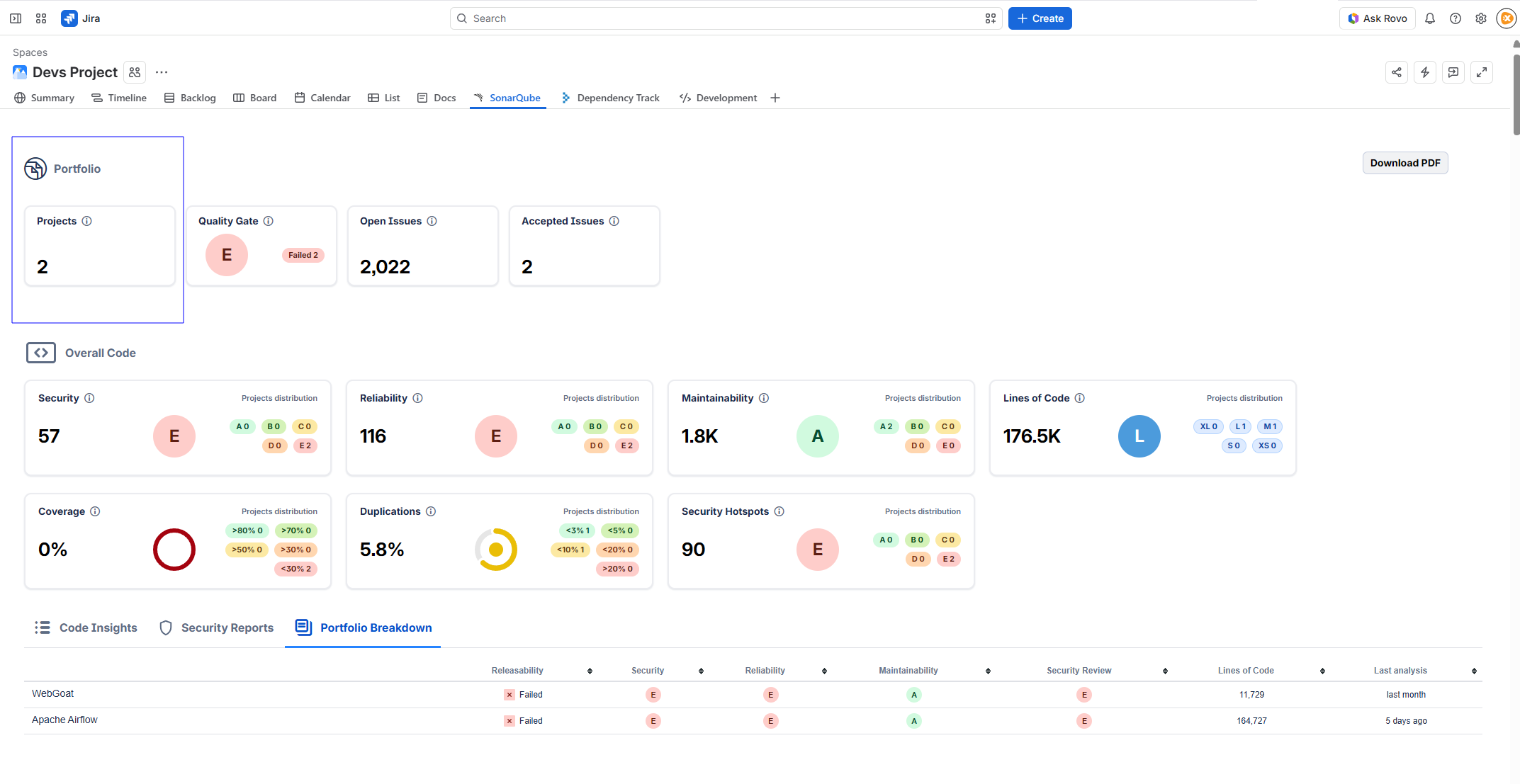The image size is (1520, 784).
Task: Click the Maintainability info icon
Action: (764, 398)
